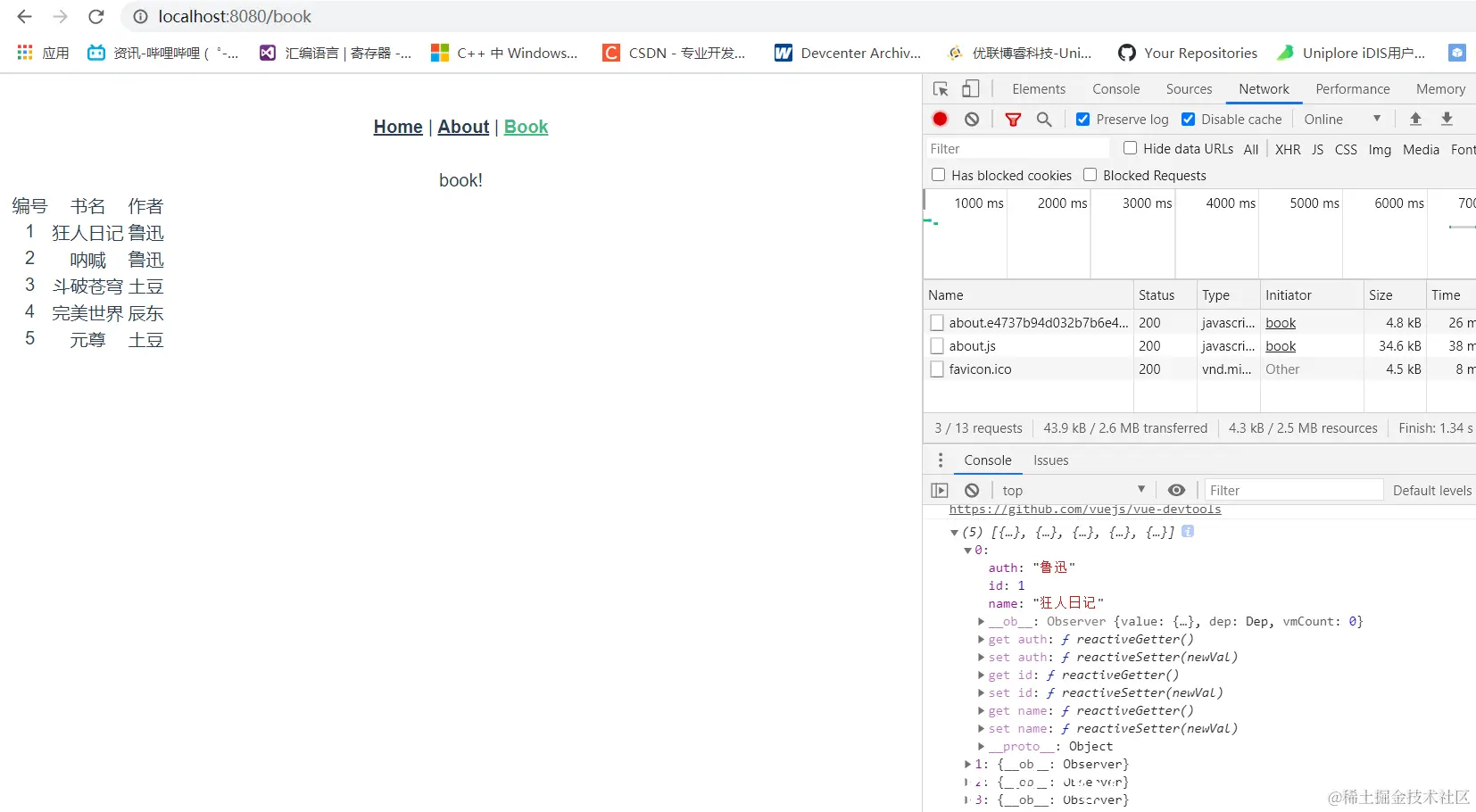Clear the network log
1476x812 pixels.
click(972, 119)
